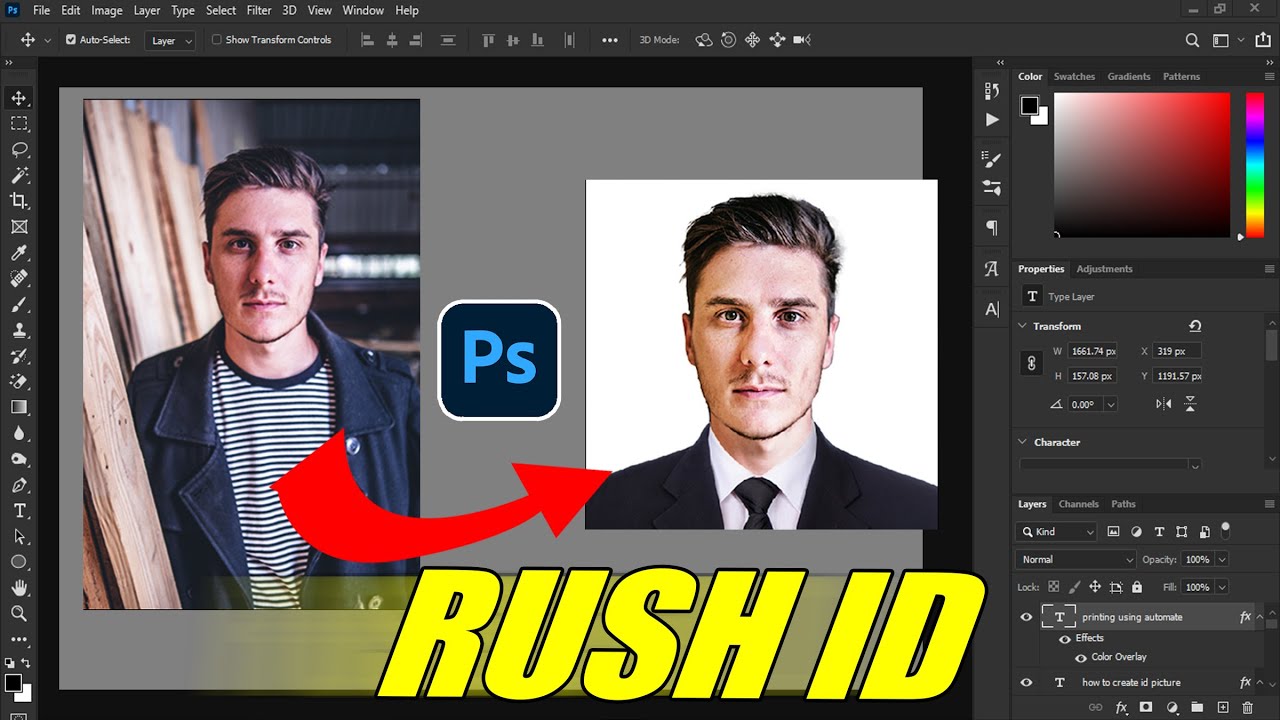
Task: Click the vertical hue slider
Action: click(x=1254, y=165)
